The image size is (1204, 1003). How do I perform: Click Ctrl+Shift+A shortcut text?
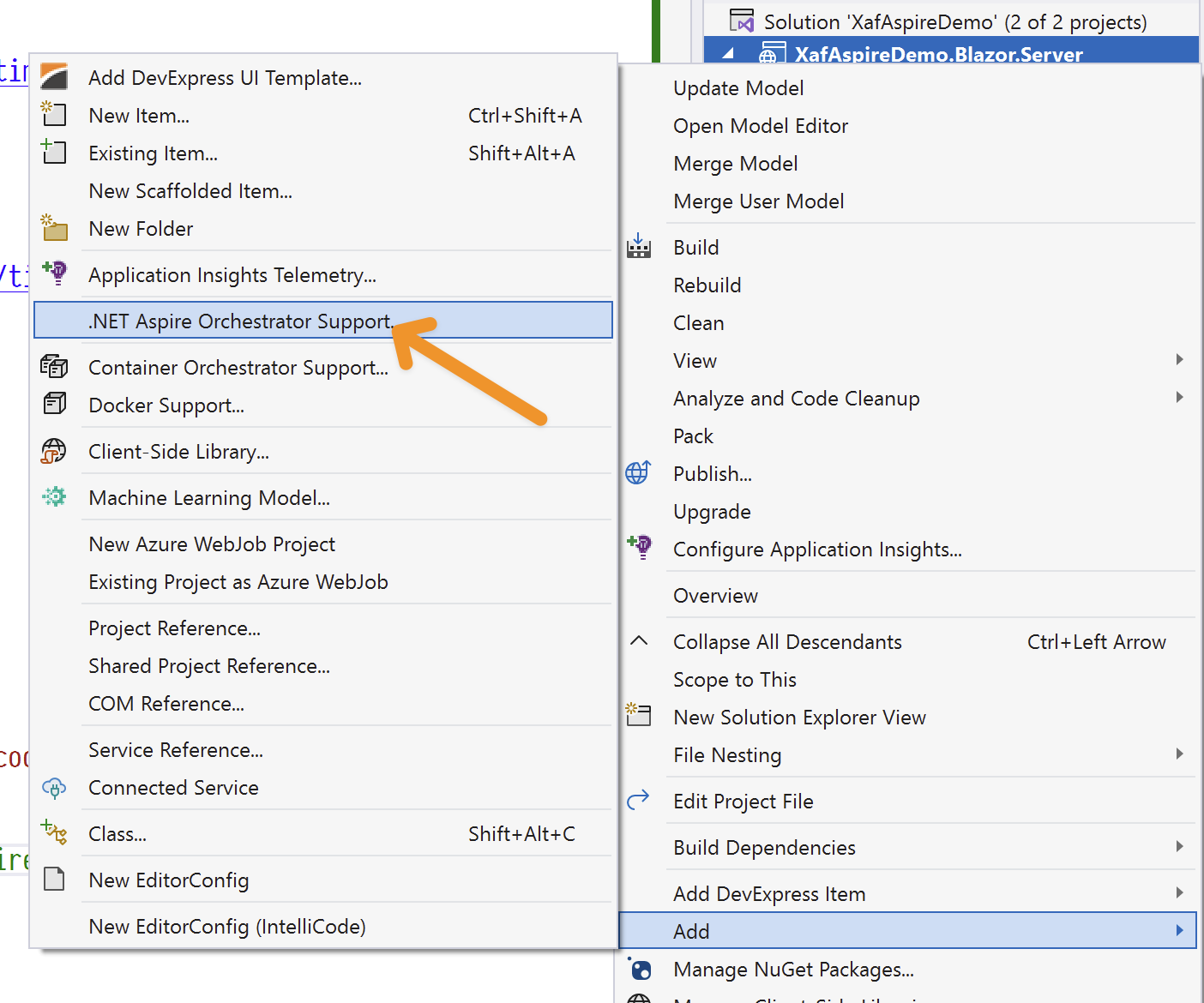pos(525,116)
